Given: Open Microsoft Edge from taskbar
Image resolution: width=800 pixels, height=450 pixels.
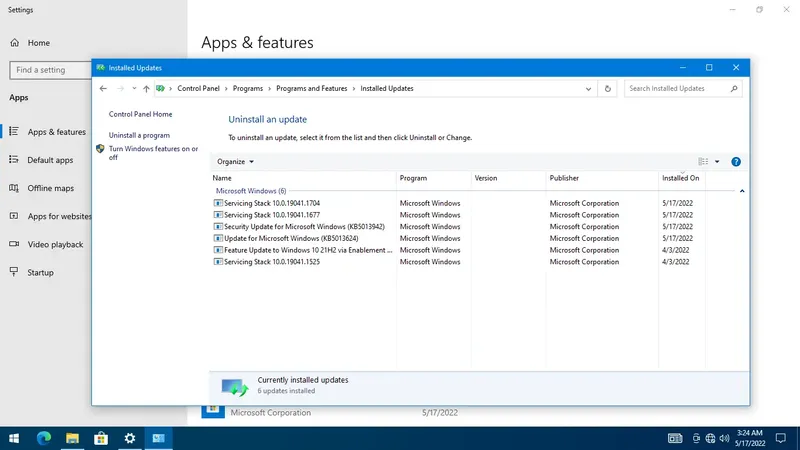Looking at the screenshot, I should [x=44, y=438].
